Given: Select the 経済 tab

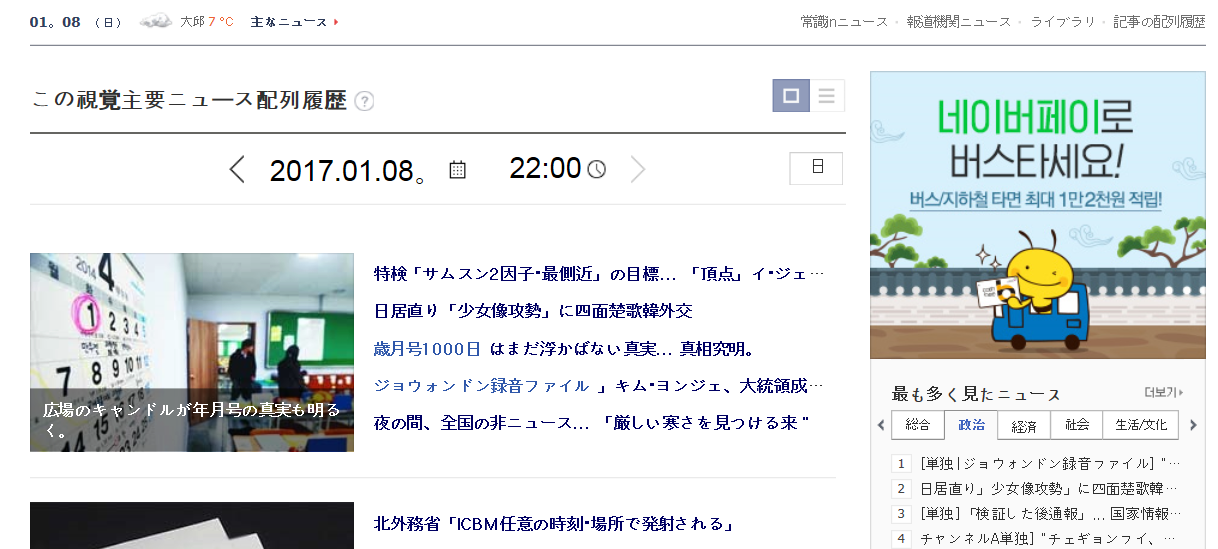Looking at the screenshot, I should pyautogui.click(x=1024, y=425).
